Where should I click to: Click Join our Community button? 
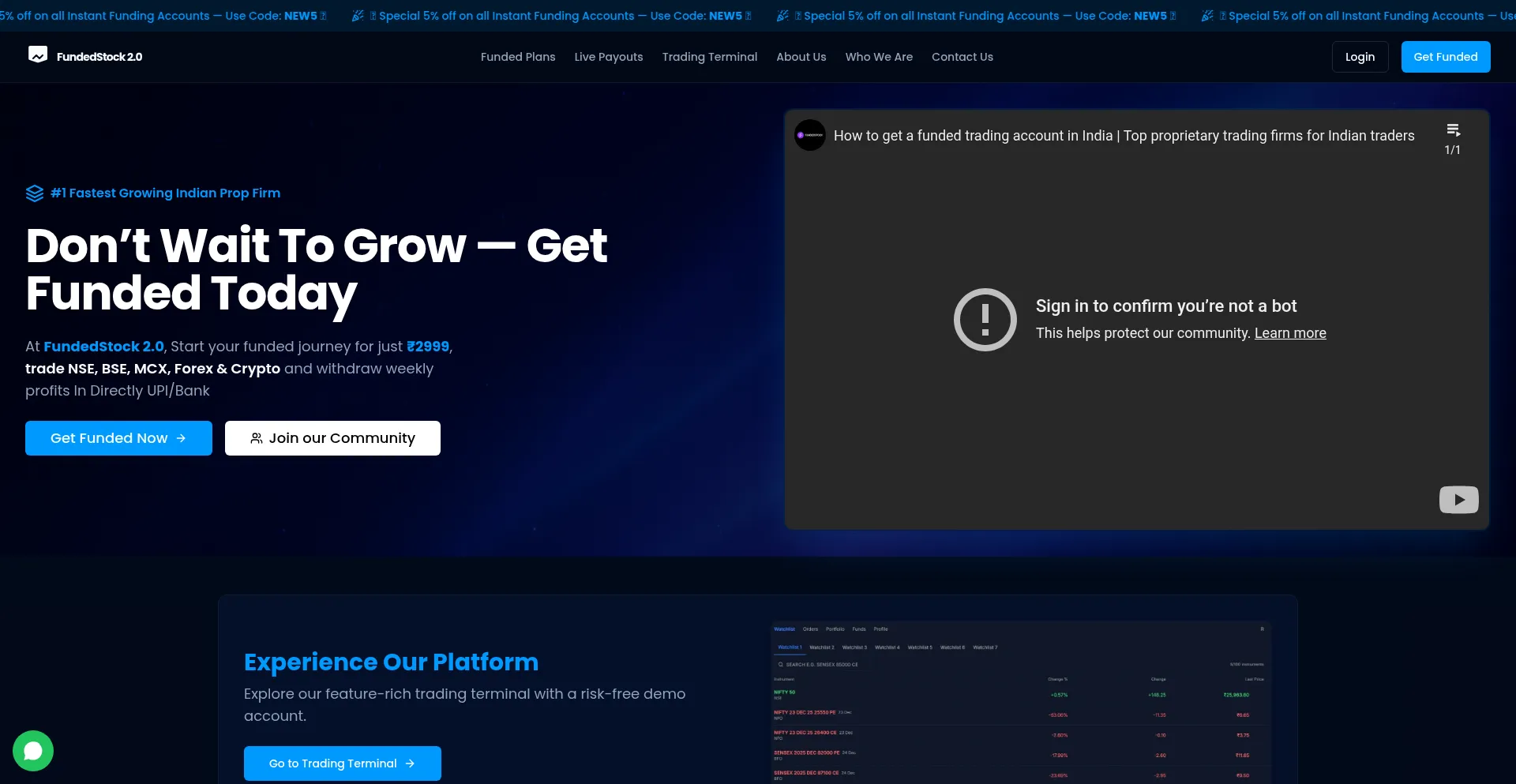332,438
